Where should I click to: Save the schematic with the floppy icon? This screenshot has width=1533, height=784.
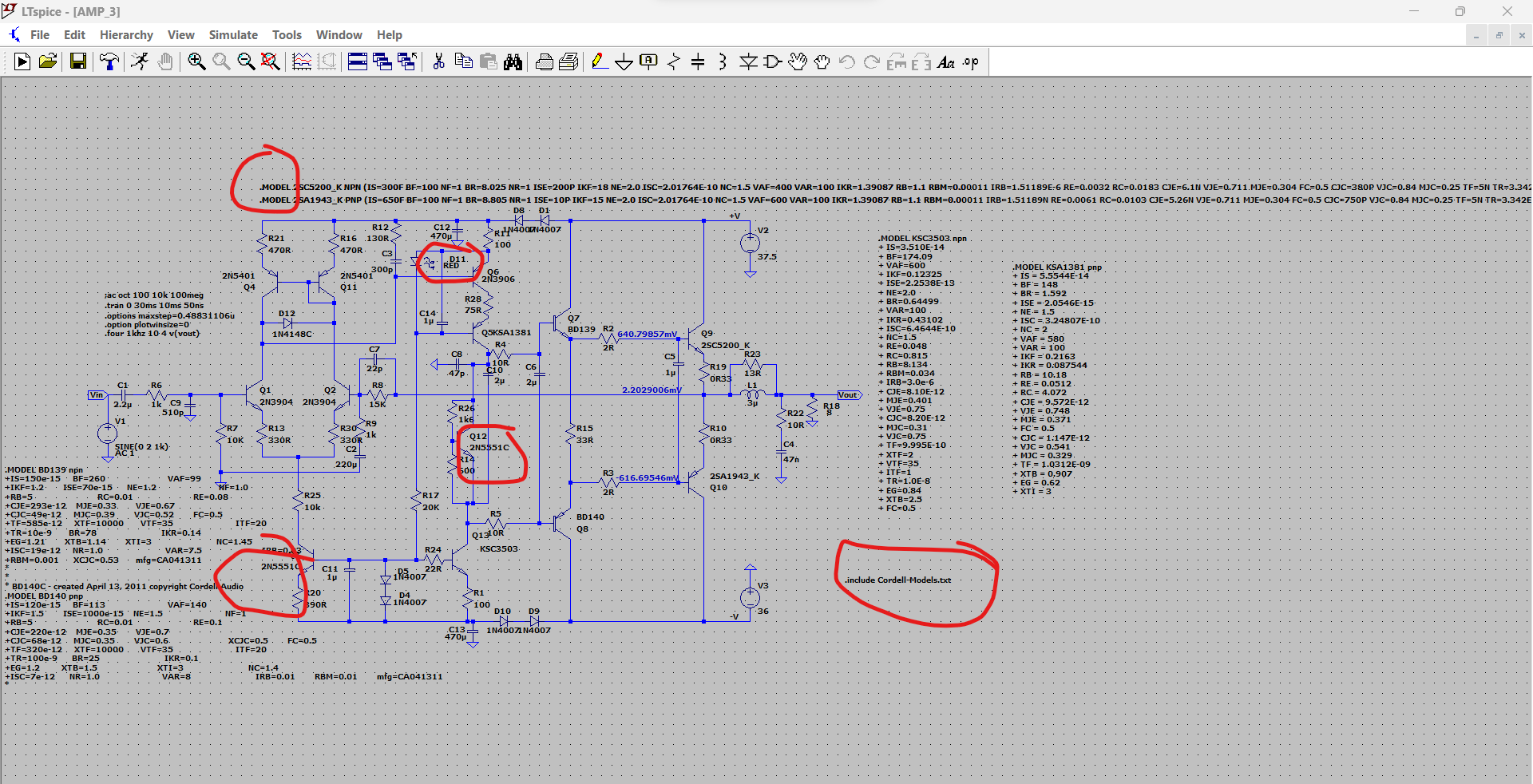click(x=78, y=61)
